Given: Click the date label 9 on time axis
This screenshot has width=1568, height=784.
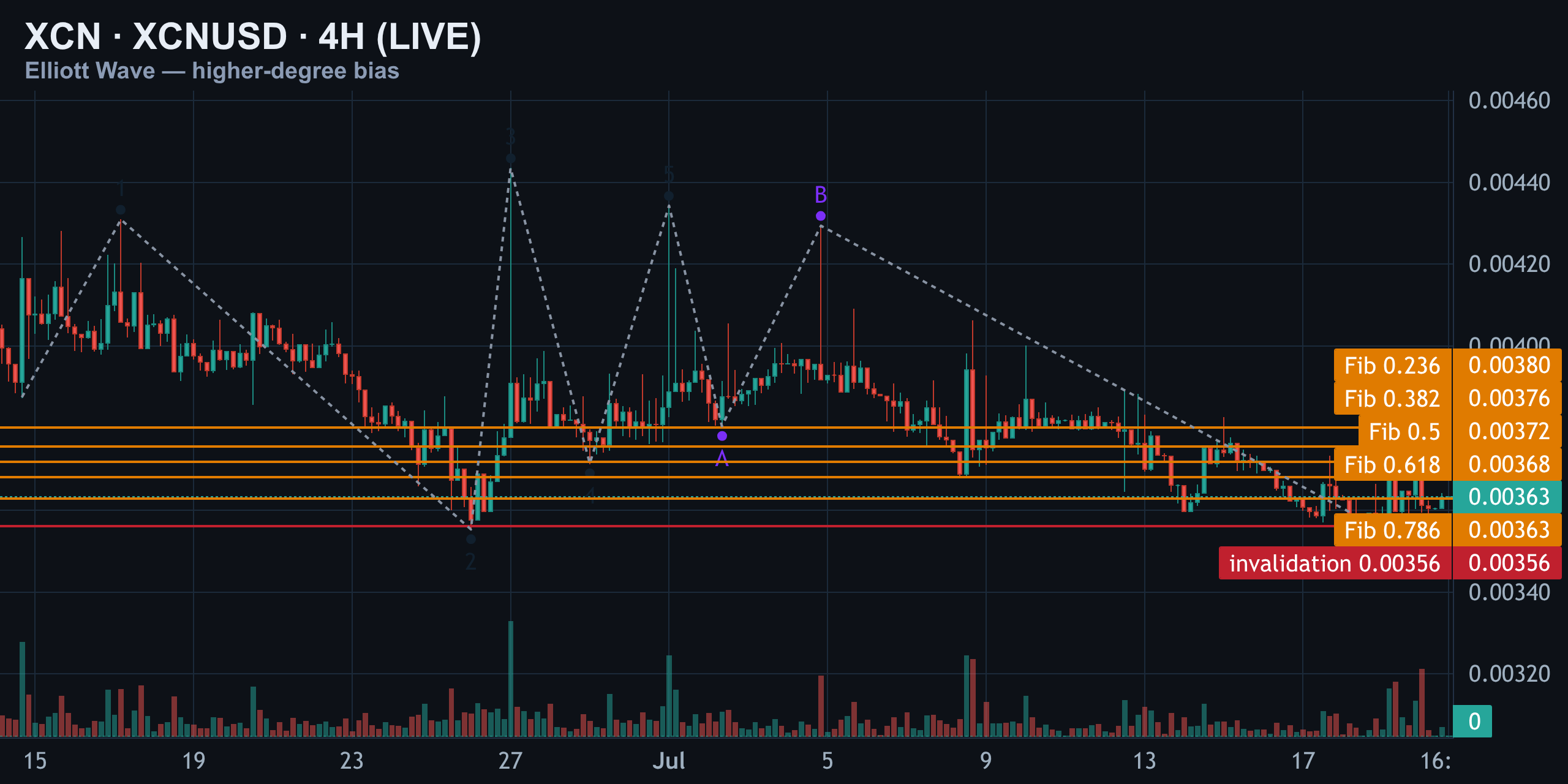Looking at the screenshot, I should click(986, 761).
